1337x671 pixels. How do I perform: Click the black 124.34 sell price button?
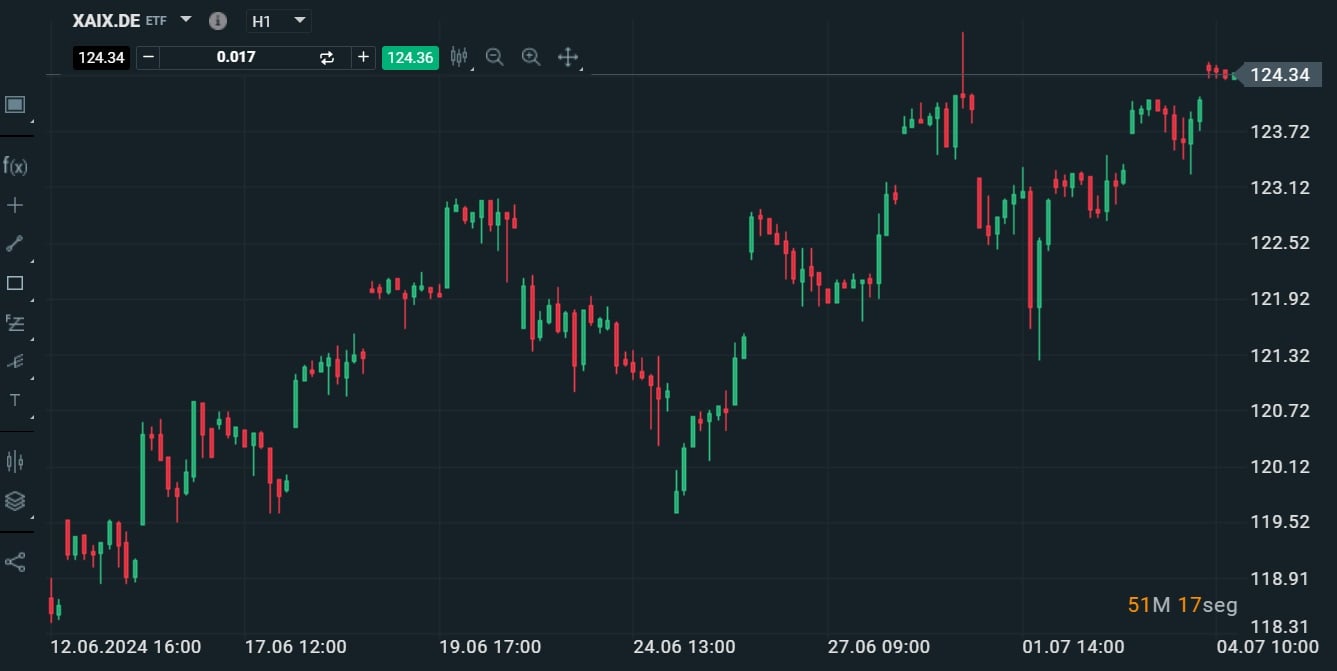coord(101,57)
